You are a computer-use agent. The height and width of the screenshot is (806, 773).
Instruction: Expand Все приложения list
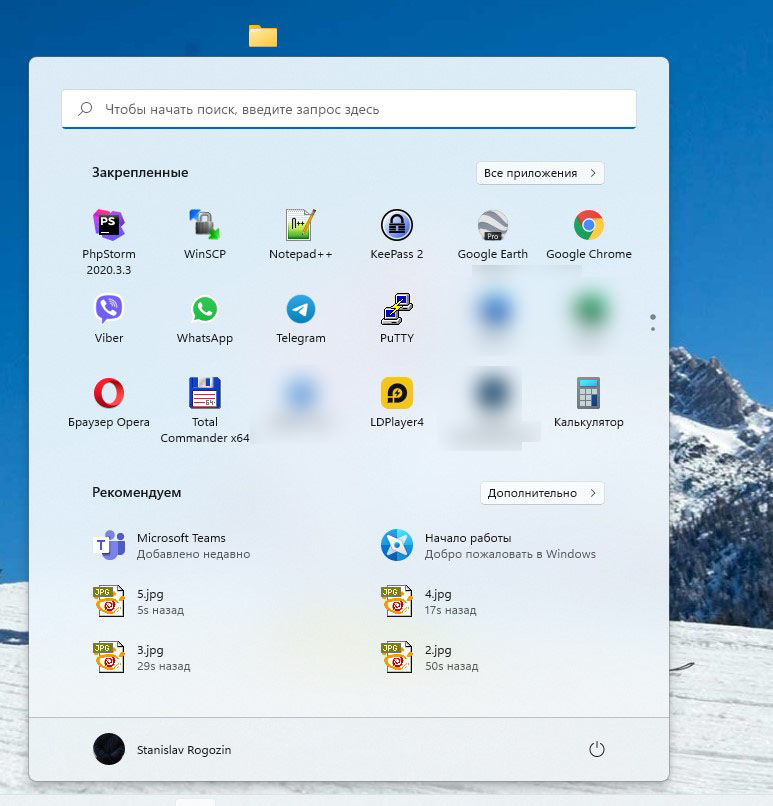coord(540,173)
